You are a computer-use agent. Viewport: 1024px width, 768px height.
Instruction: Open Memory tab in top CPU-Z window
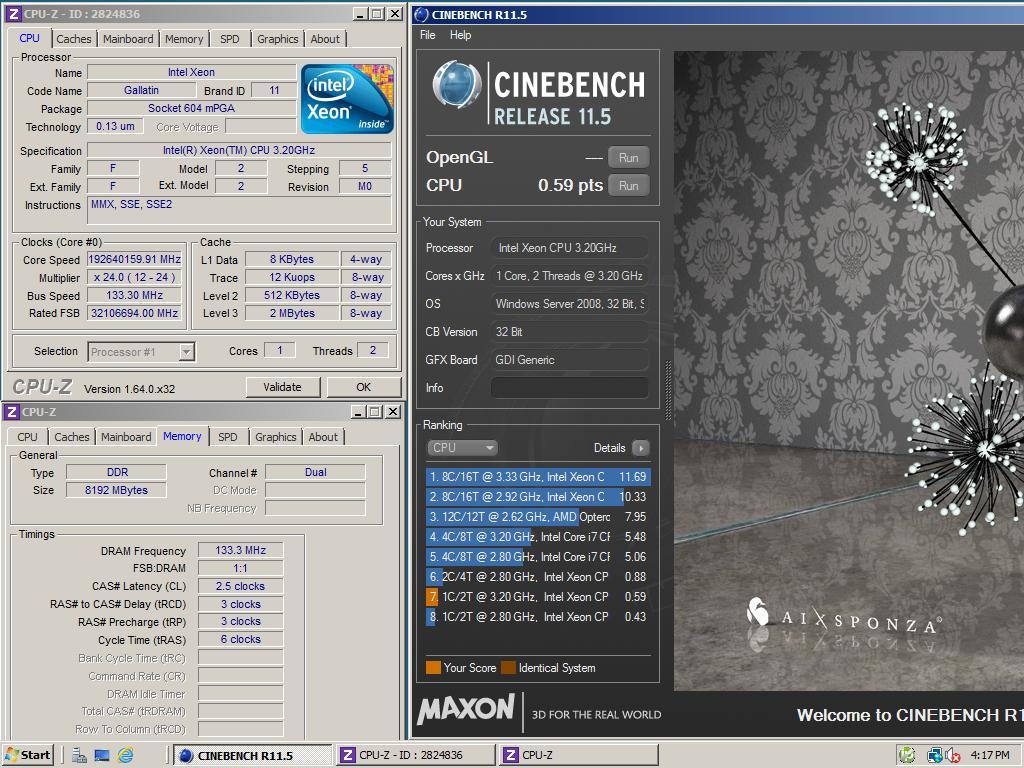pyautogui.click(x=184, y=39)
